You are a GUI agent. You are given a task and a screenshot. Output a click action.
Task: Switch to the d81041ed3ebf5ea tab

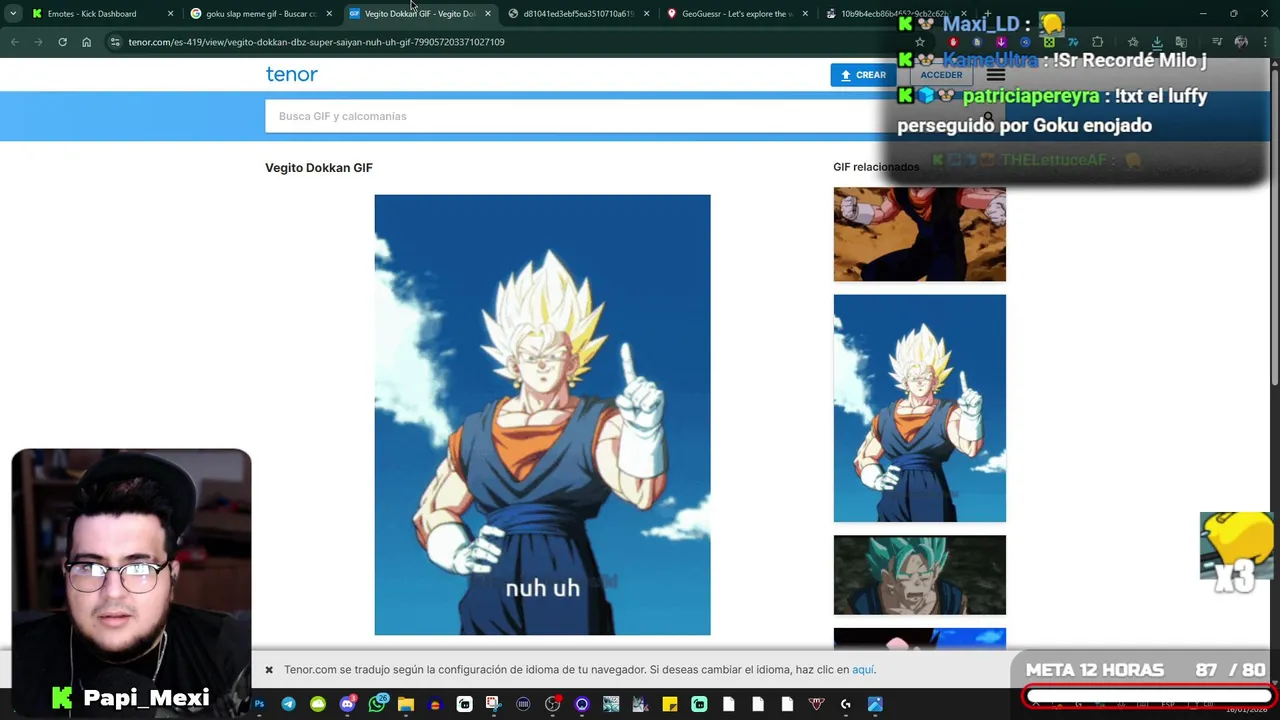click(578, 14)
